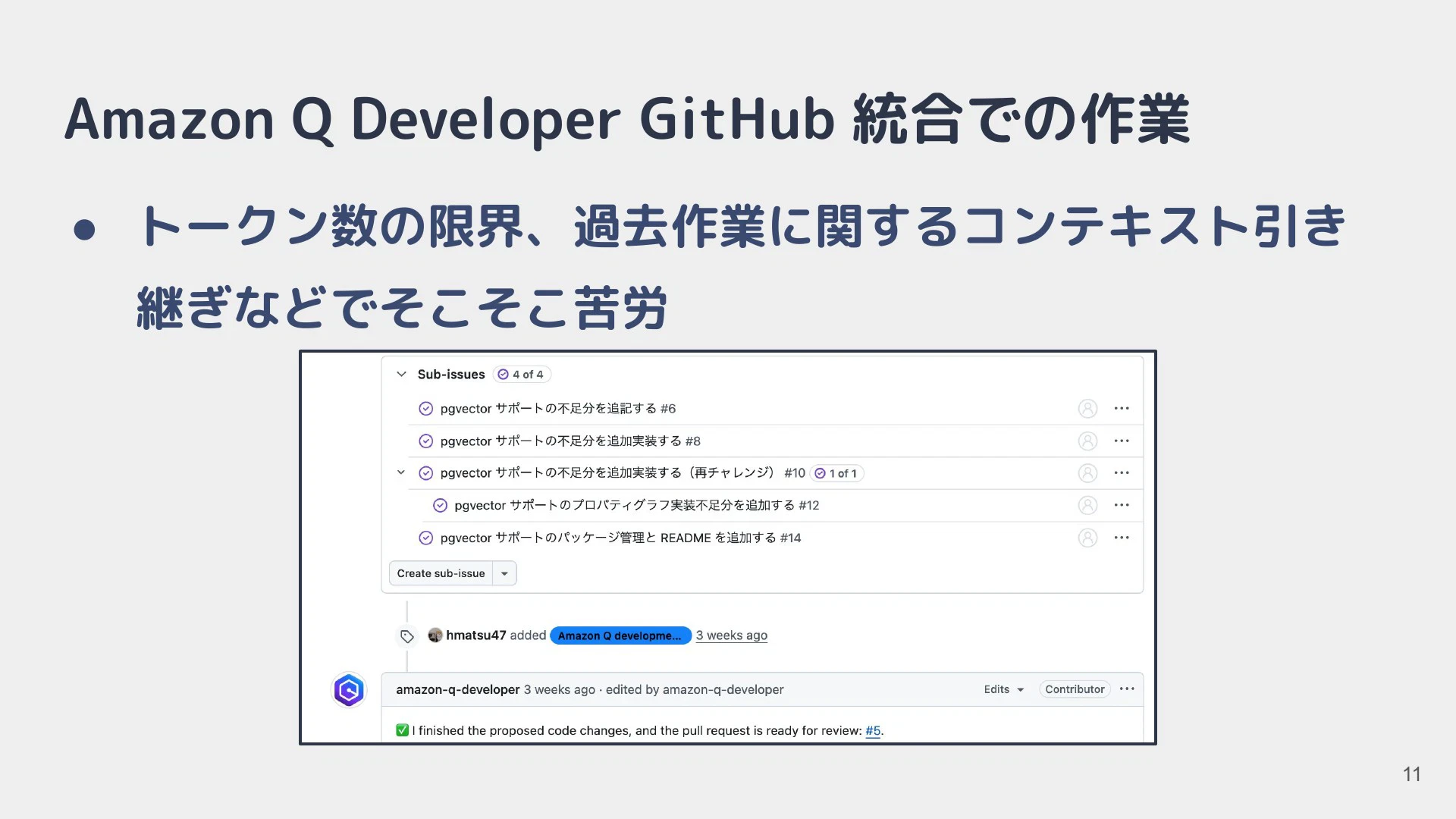Open pull request link #5
The width and height of the screenshot is (1456, 819).
tap(873, 730)
